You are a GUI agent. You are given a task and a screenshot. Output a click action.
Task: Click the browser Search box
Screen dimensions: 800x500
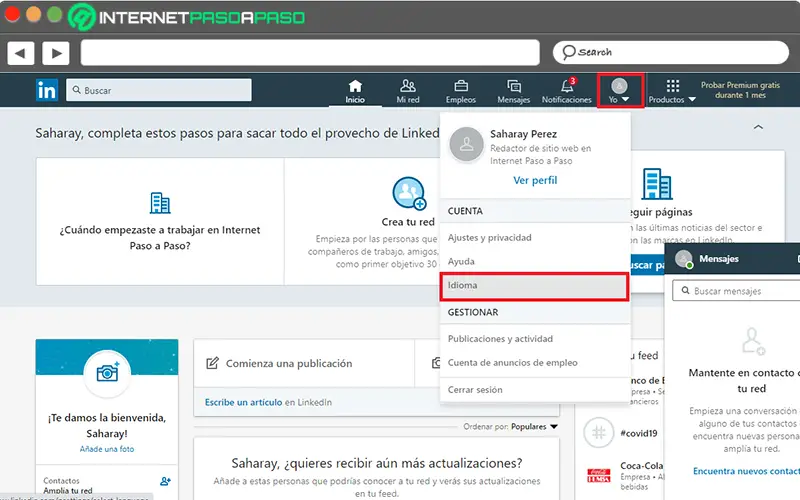pos(670,53)
